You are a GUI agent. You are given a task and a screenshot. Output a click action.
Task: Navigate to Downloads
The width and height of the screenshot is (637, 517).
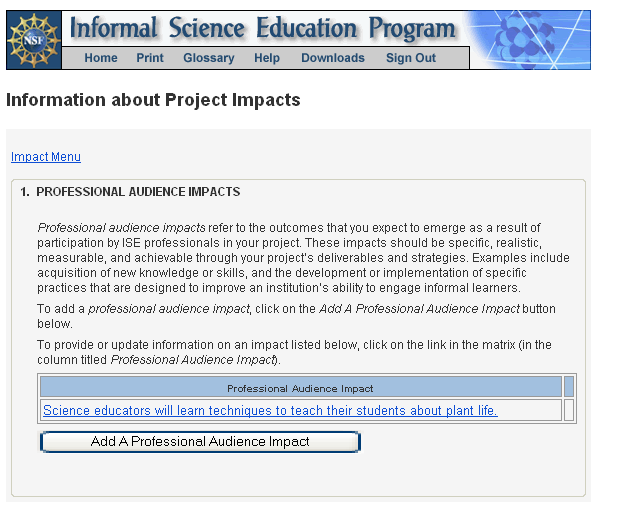(333, 58)
